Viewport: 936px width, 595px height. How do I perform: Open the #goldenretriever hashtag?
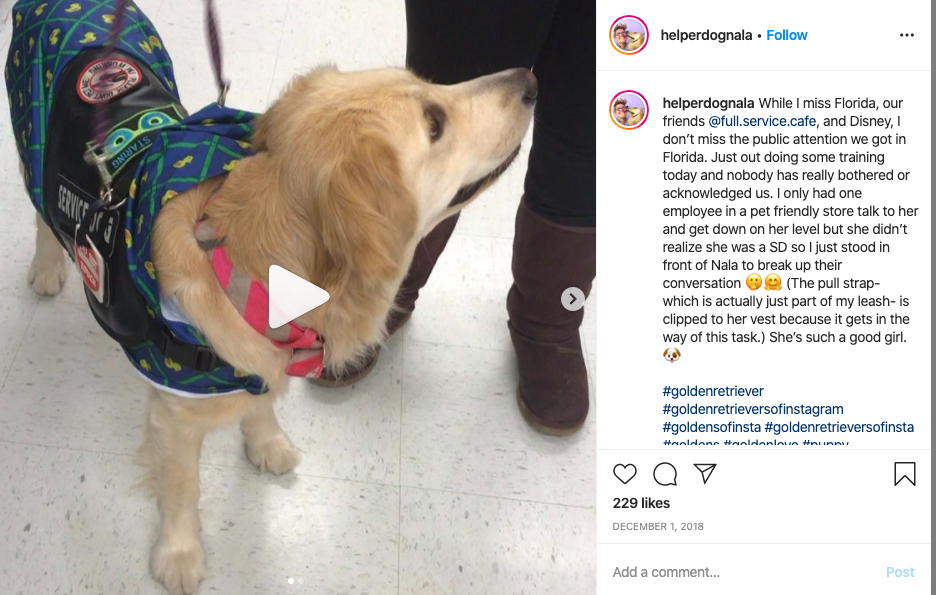click(713, 391)
